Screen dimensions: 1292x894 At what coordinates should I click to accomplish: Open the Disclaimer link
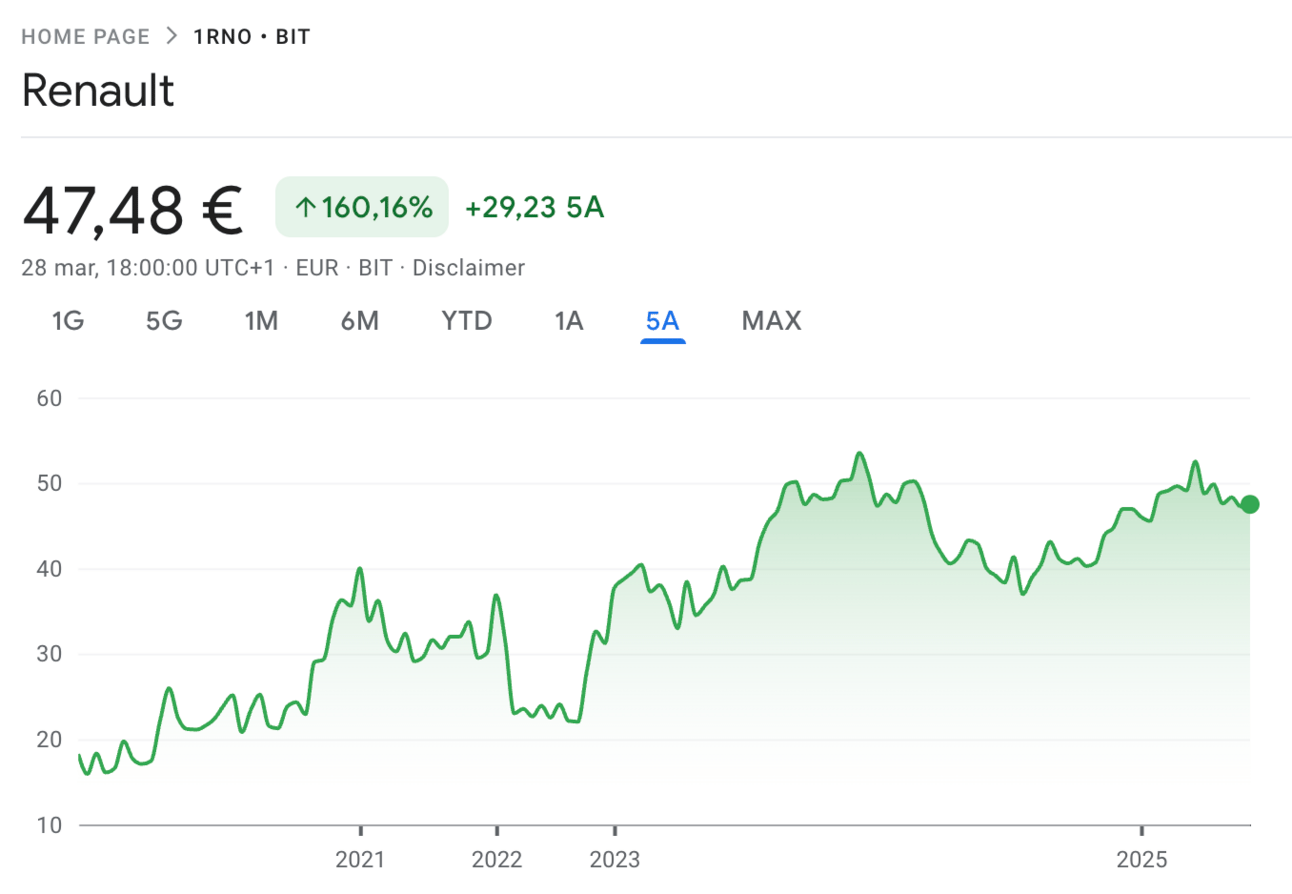468,268
